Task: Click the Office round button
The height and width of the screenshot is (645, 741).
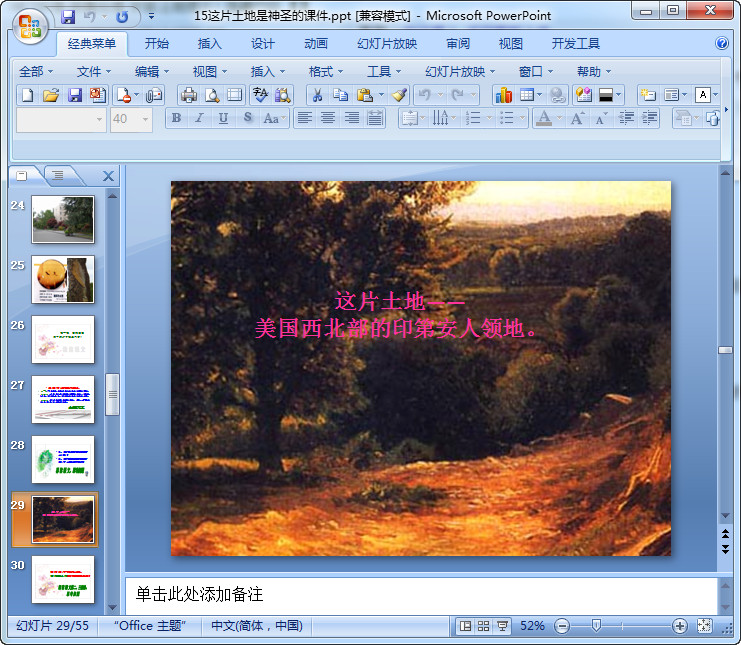Action: [x=30, y=26]
